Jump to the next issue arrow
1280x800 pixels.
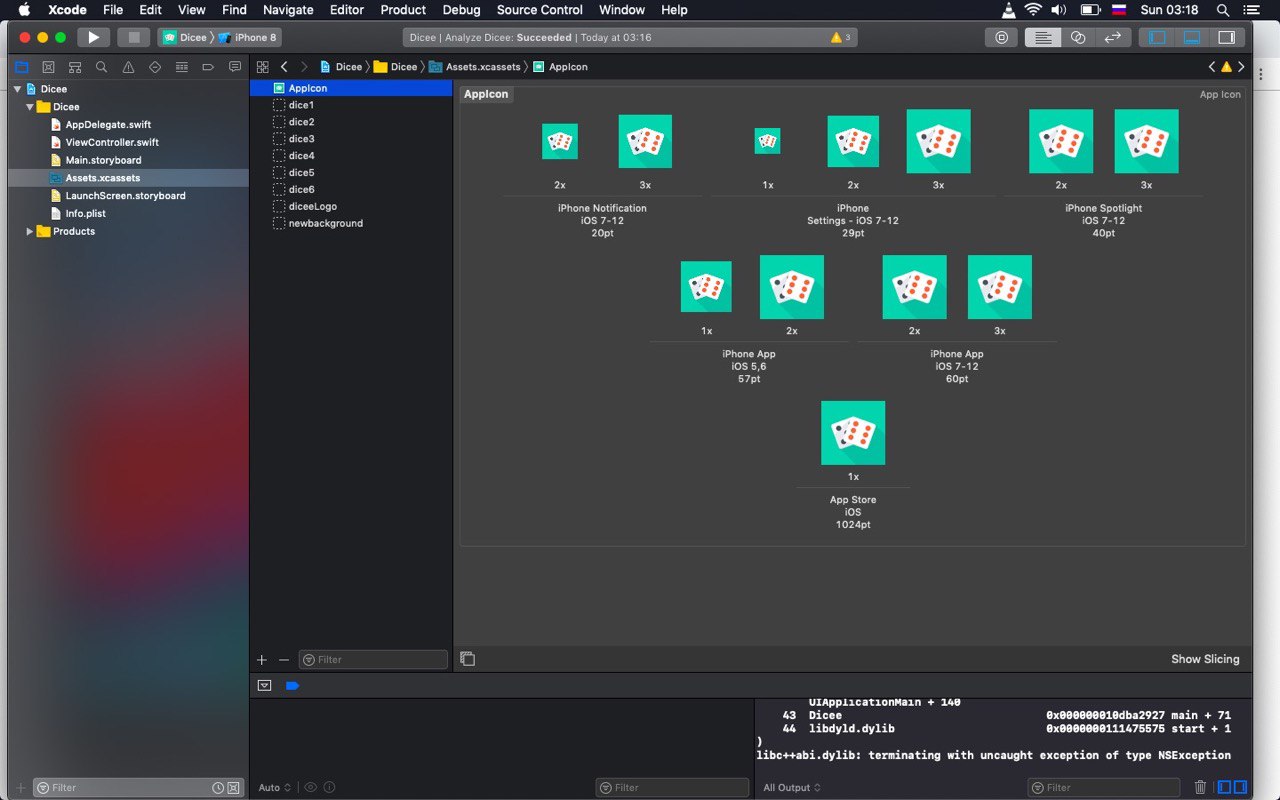[1241, 67]
